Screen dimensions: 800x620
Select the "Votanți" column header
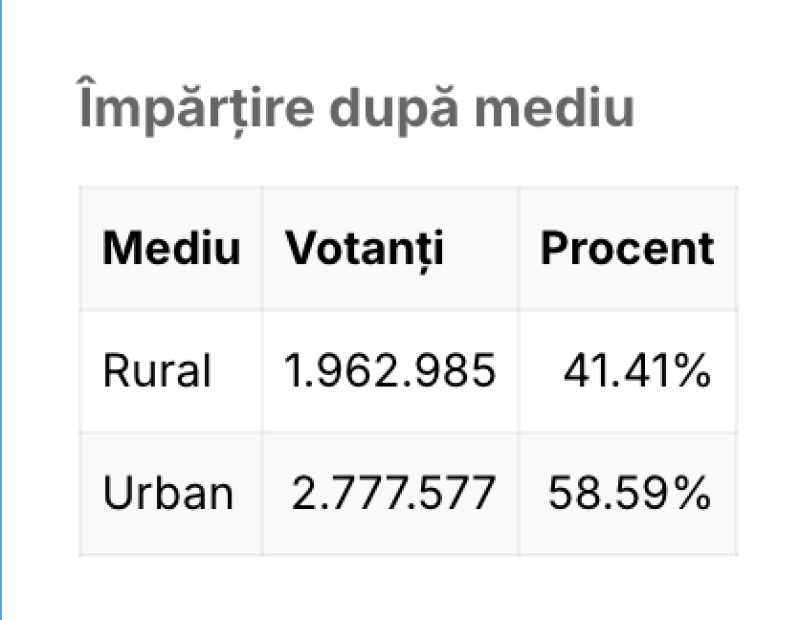click(364, 250)
